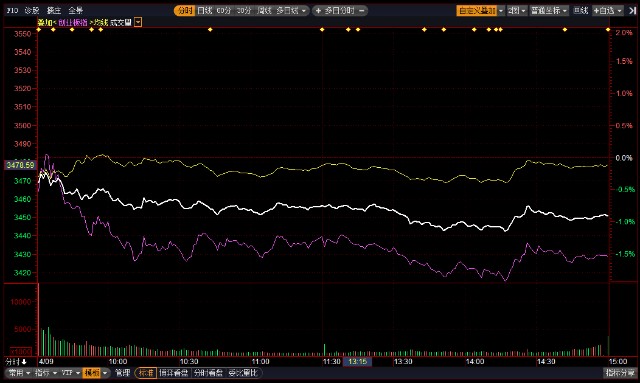
Task: Open the F10 company info page
Action: click(x=12, y=11)
